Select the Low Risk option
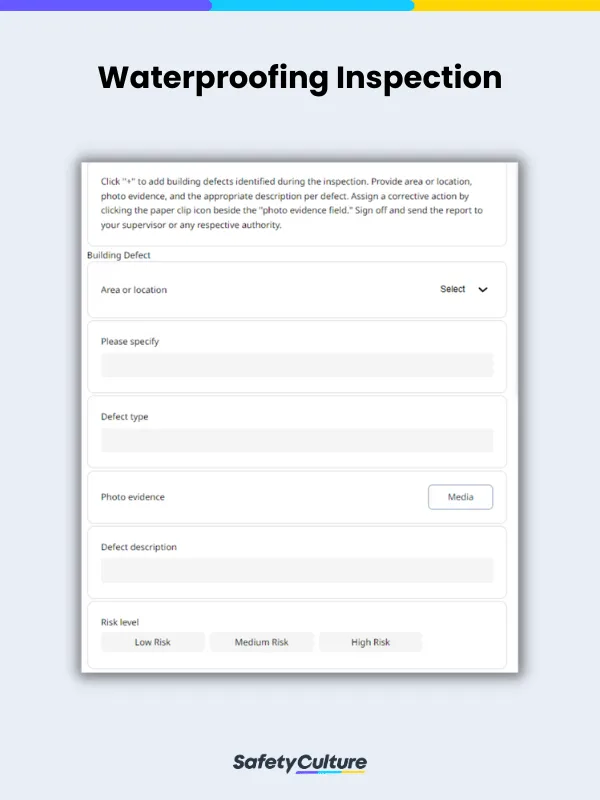 (153, 642)
